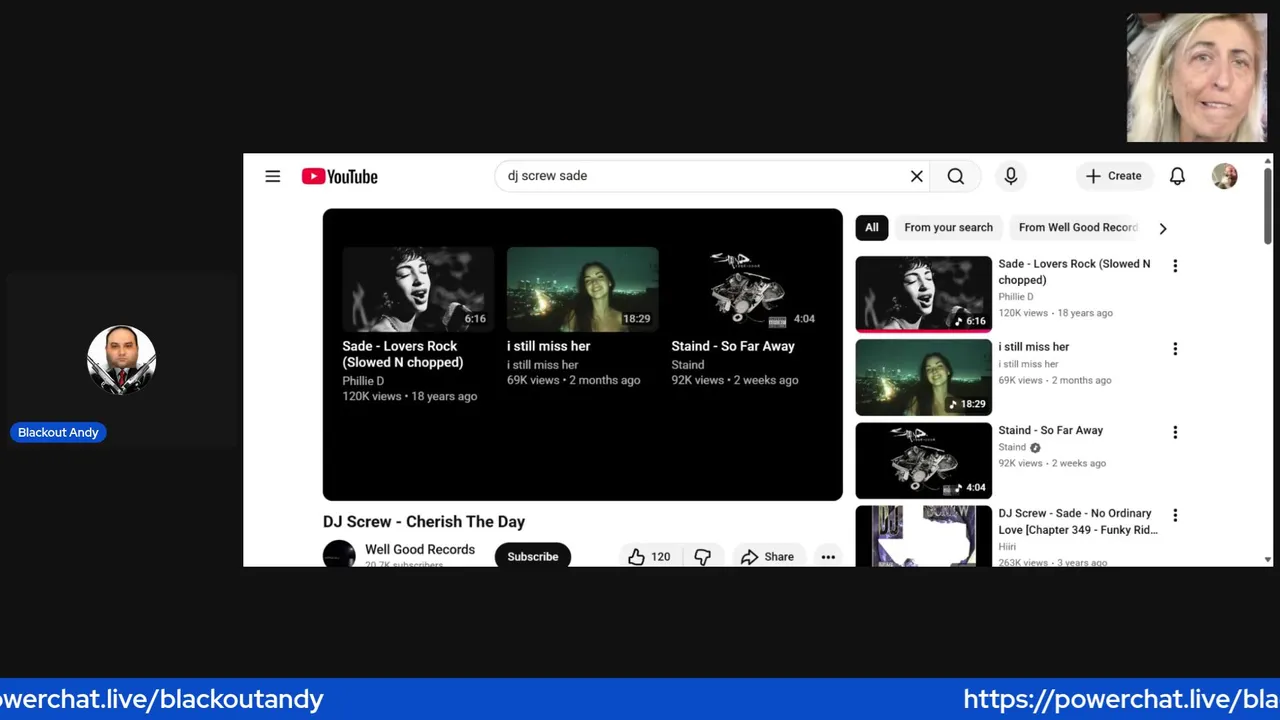Screen dimensions: 1280x720
Task: Open the YouTube hamburger guide menu
Action: tap(272, 176)
